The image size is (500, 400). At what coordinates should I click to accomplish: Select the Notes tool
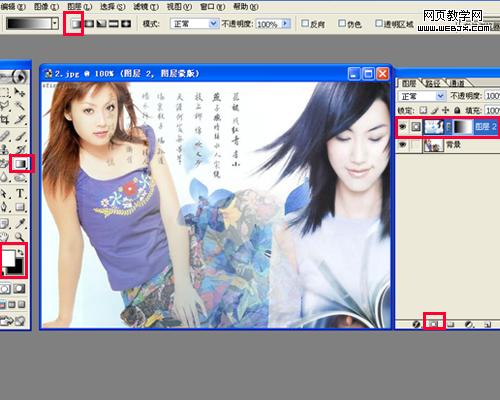click(5, 223)
